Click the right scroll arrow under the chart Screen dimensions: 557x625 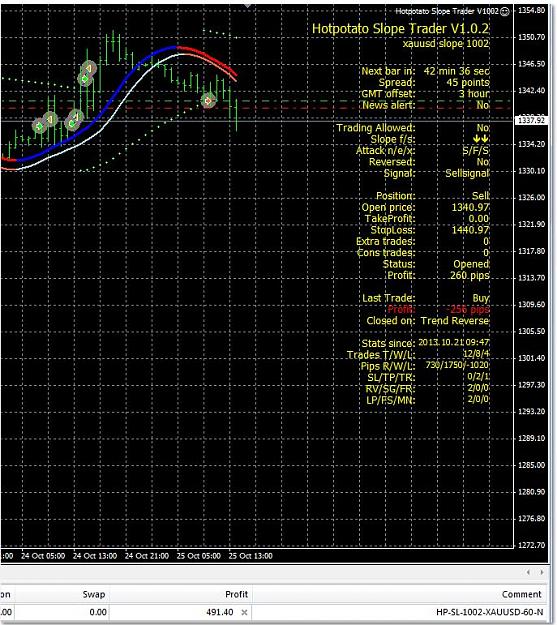coord(541,572)
